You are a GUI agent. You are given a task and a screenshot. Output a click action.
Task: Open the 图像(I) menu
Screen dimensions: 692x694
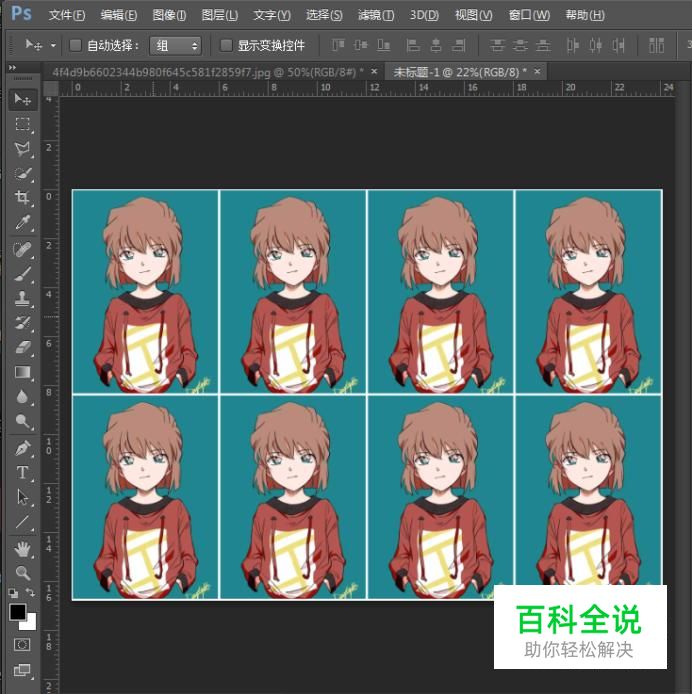pyautogui.click(x=169, y=15)
